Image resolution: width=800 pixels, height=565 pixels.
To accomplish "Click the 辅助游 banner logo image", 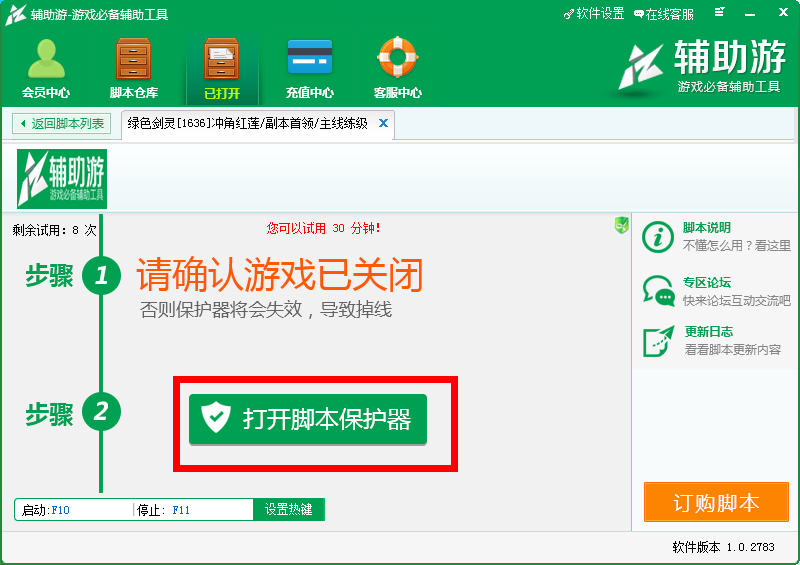I will coord(62,179).
